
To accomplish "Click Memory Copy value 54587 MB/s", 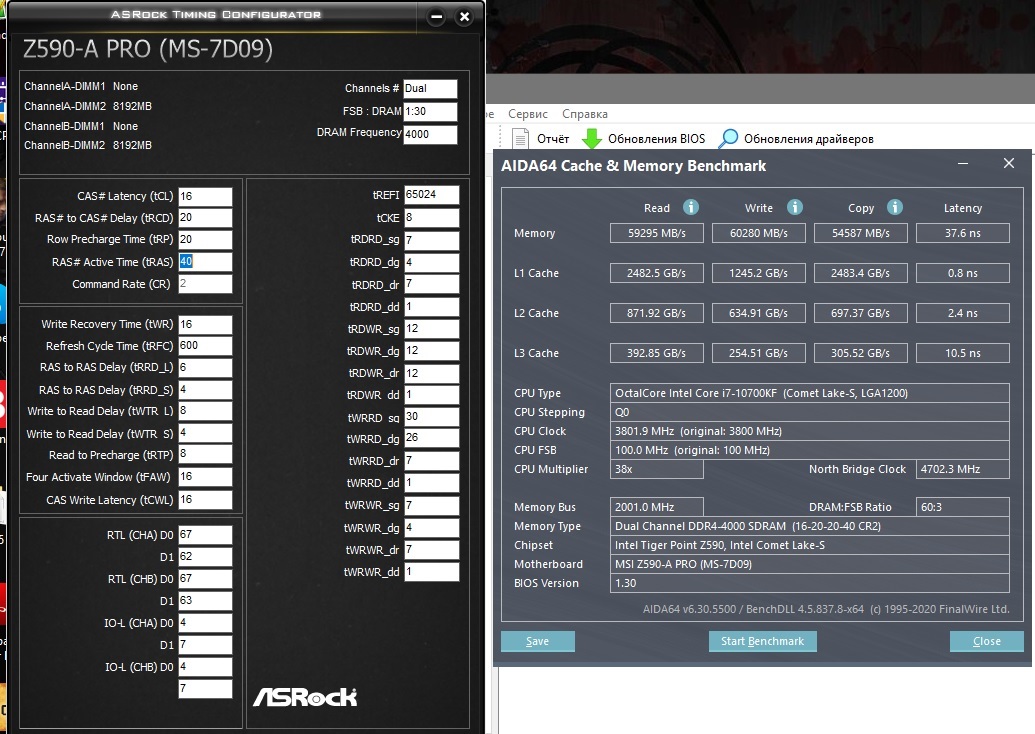I will coord(861,233).
